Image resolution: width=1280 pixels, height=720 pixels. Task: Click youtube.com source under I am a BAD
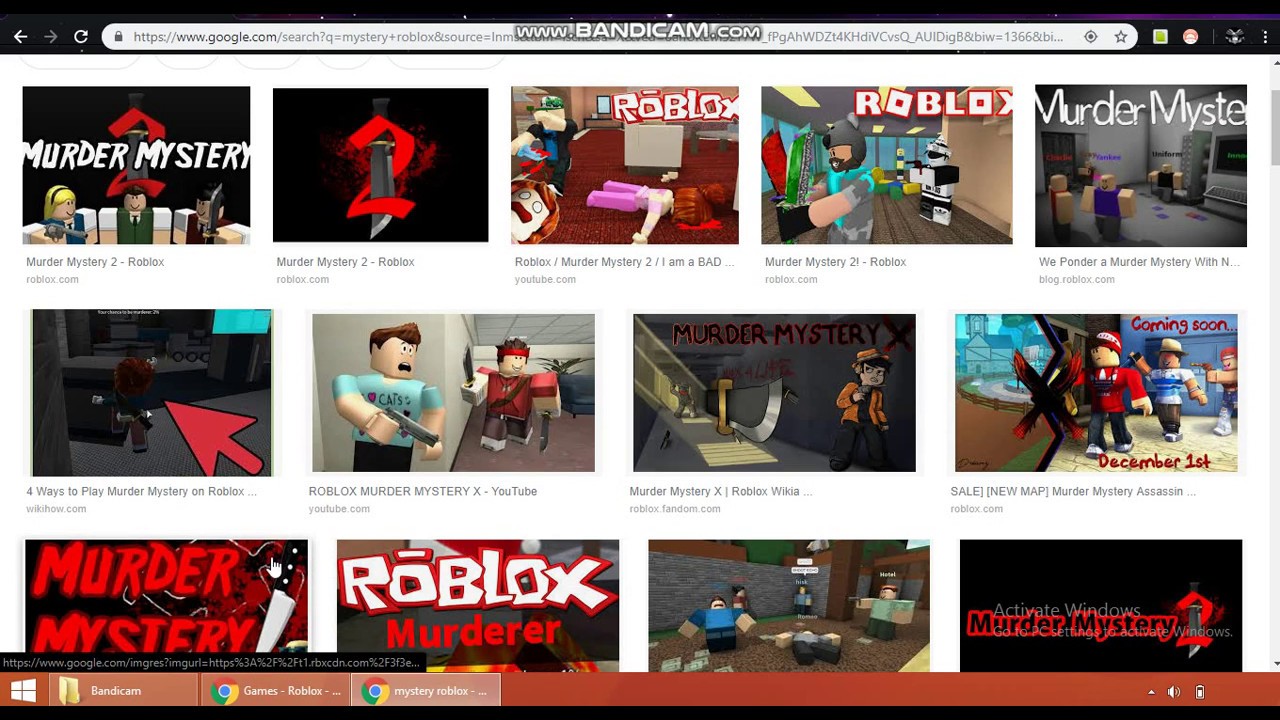[x=545, y=279]
